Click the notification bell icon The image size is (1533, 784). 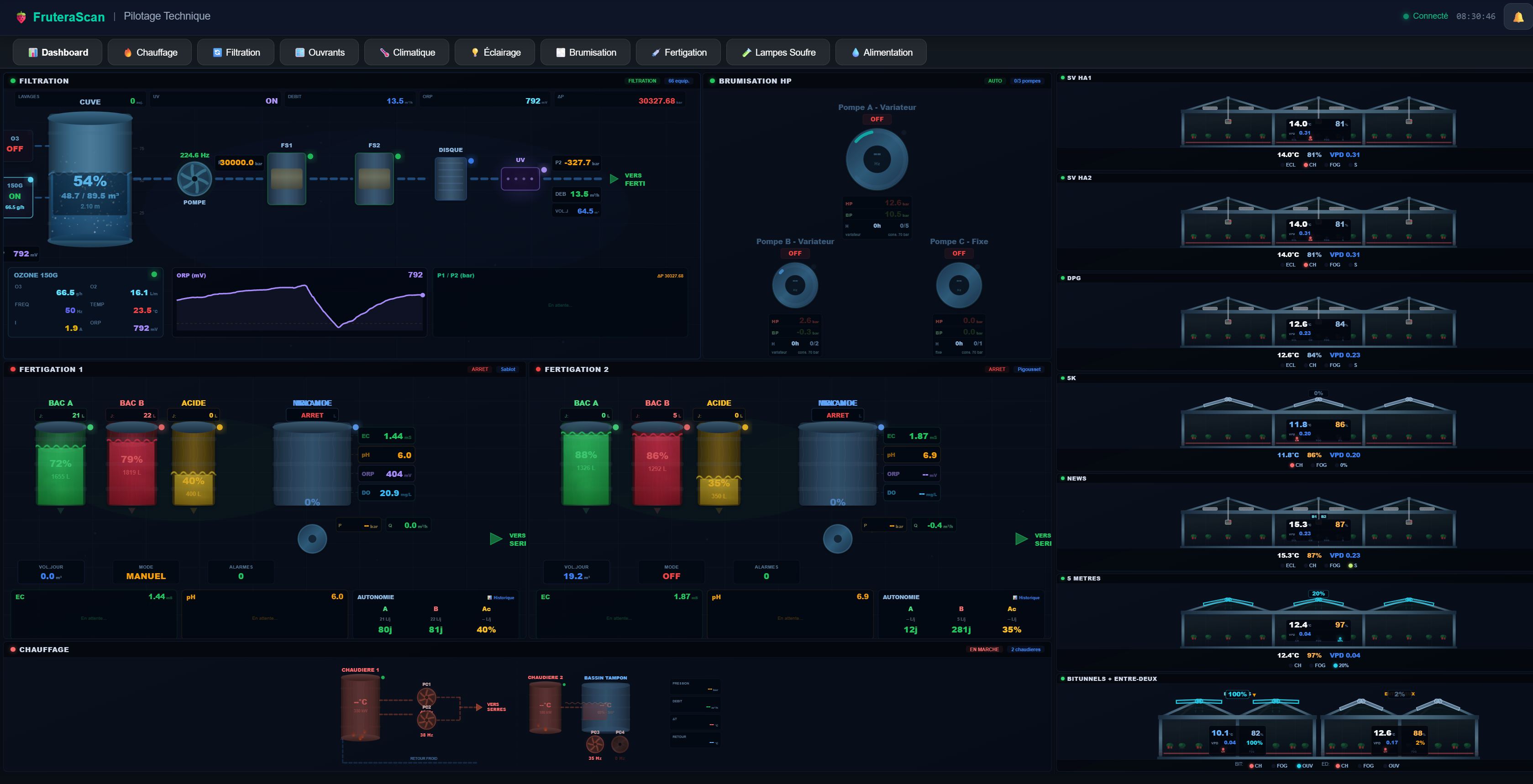point(1518,17)
